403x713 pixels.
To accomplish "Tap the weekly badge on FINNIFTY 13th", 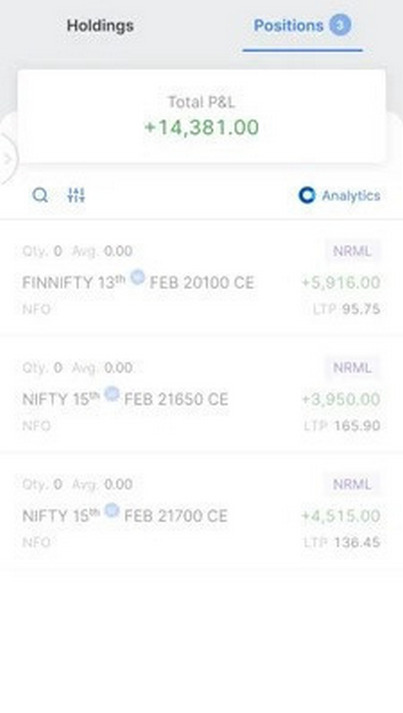I will pos(137,276).
